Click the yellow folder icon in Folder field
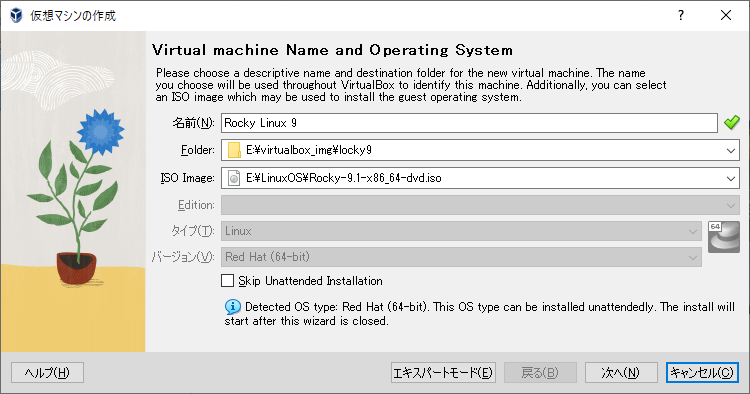750x394 pixels. tap(234, 150)
